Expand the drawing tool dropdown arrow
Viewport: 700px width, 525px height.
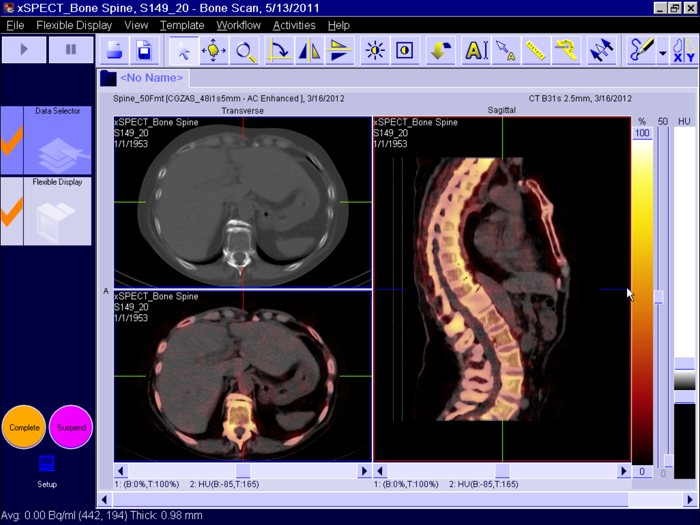662,51
